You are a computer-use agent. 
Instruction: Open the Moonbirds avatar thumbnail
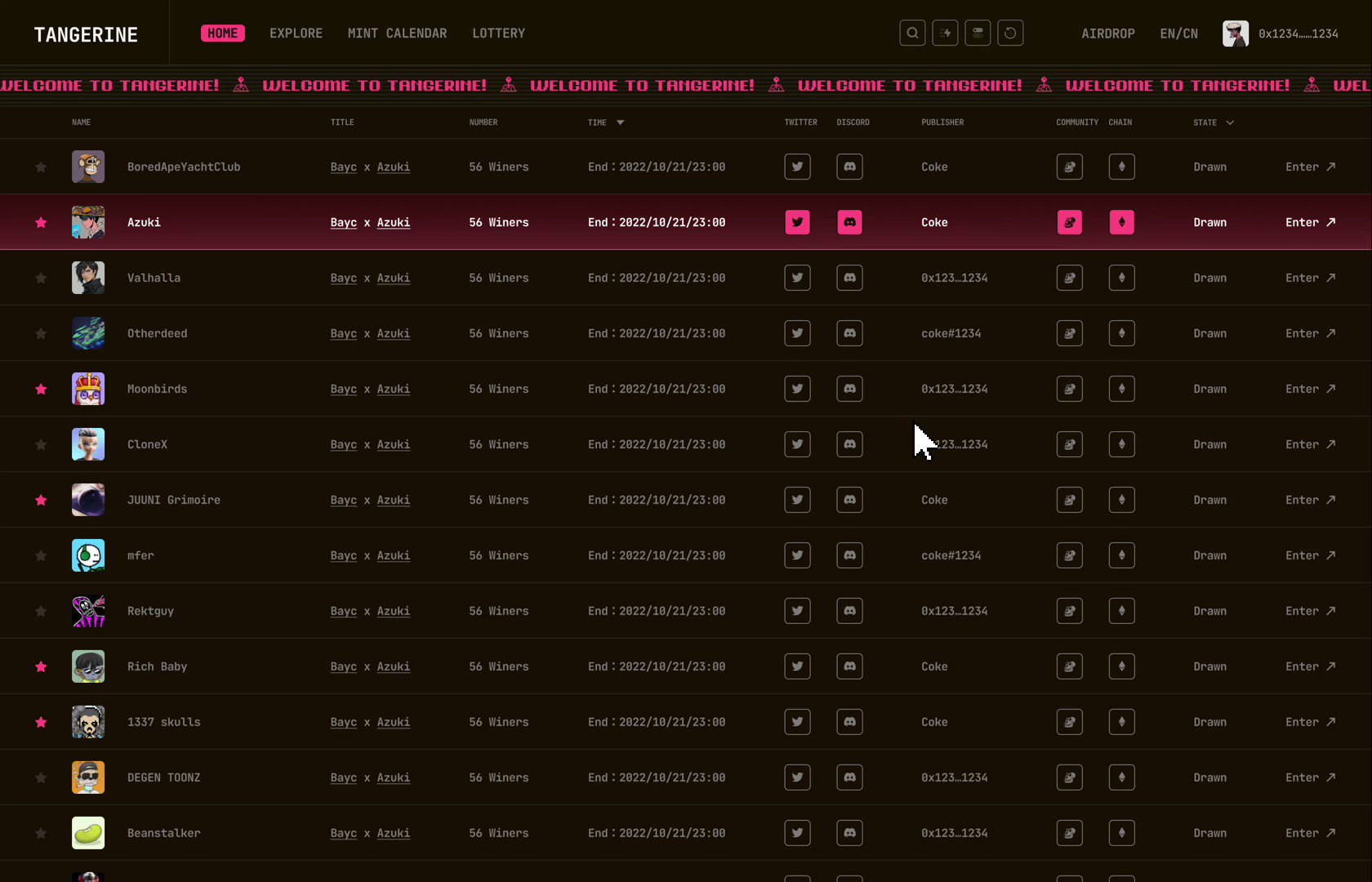click(x=88, y=389)
